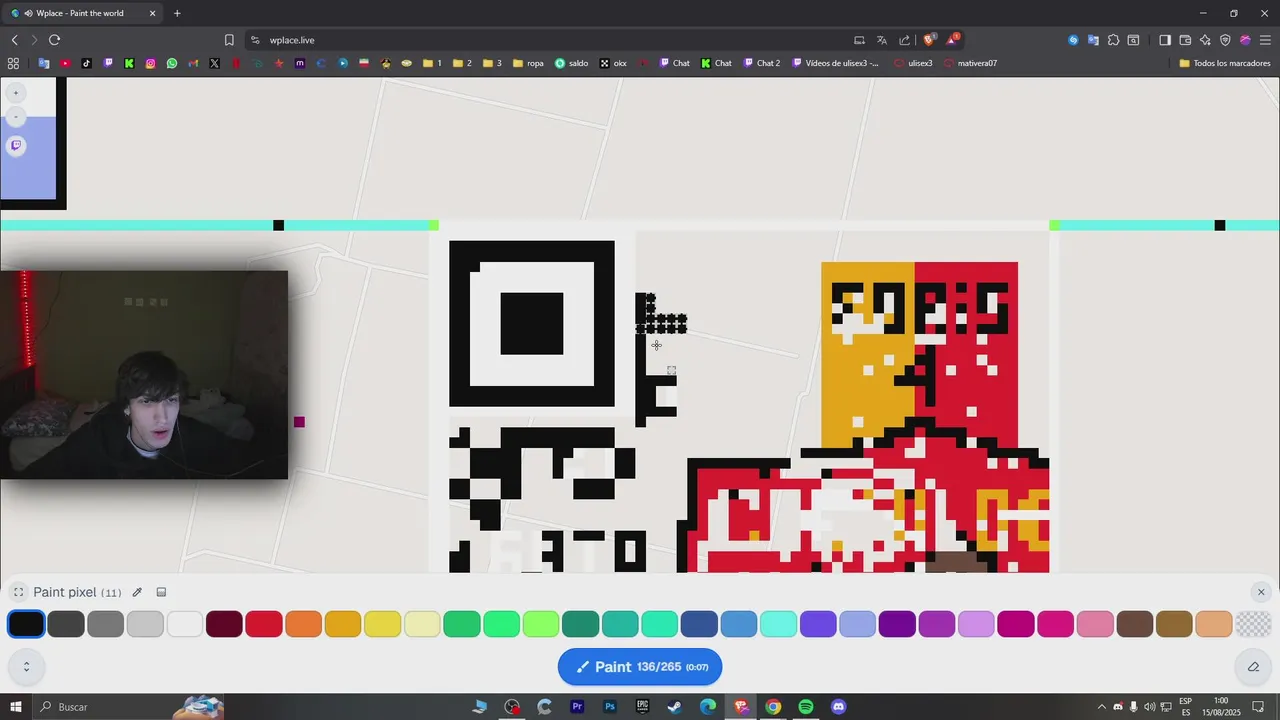Screen dimensions: 1280x720
Task: Open Epic Games Launcher from the taskbar
Action: 643,707
